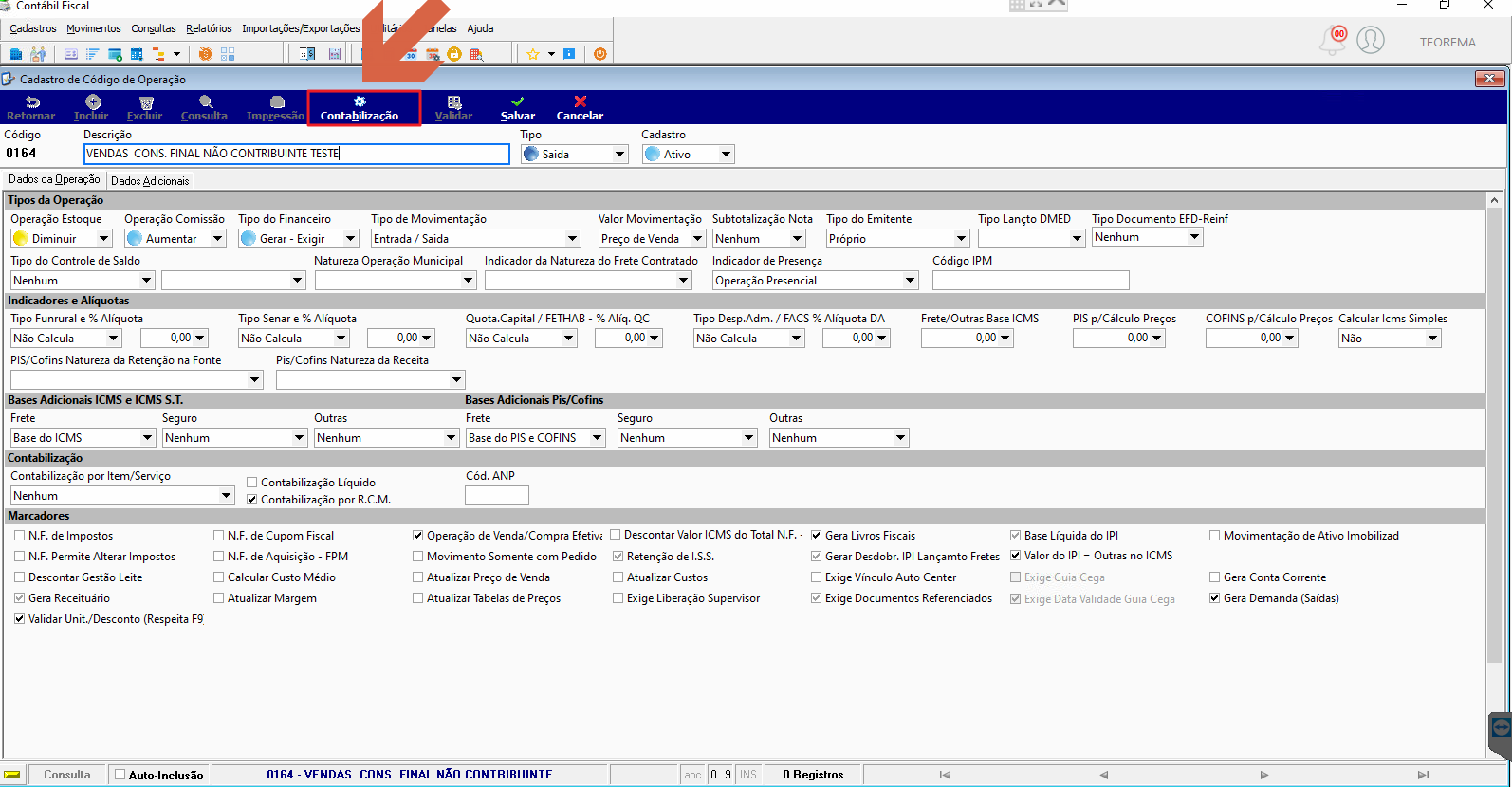Click the blue card icon in main toolbar
Image resolution: width=1512 pixels, height=787 pixels.
70,54
